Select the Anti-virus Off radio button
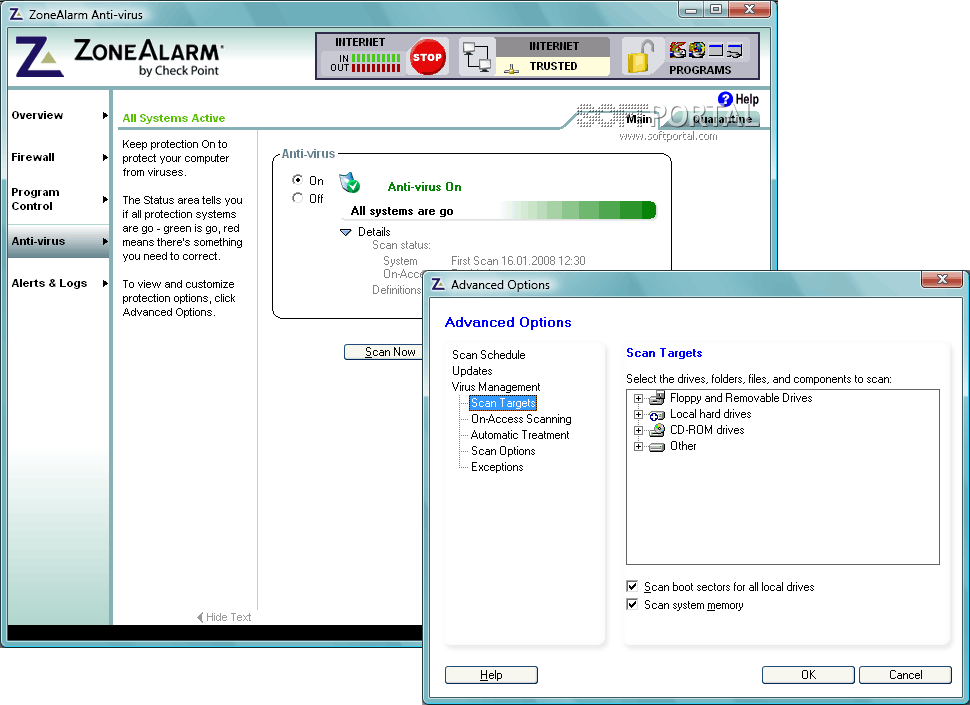This screenshot has height=705, width=970. [298, 198]
